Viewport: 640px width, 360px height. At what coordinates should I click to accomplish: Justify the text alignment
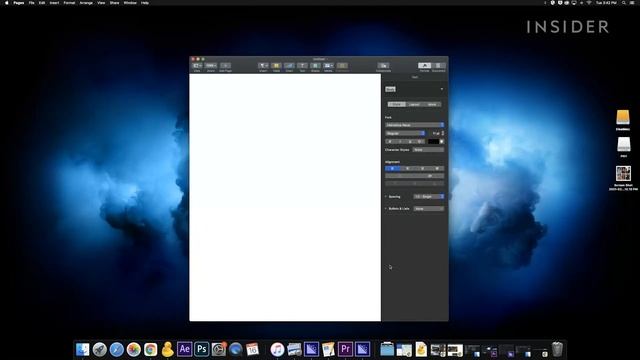437,169
